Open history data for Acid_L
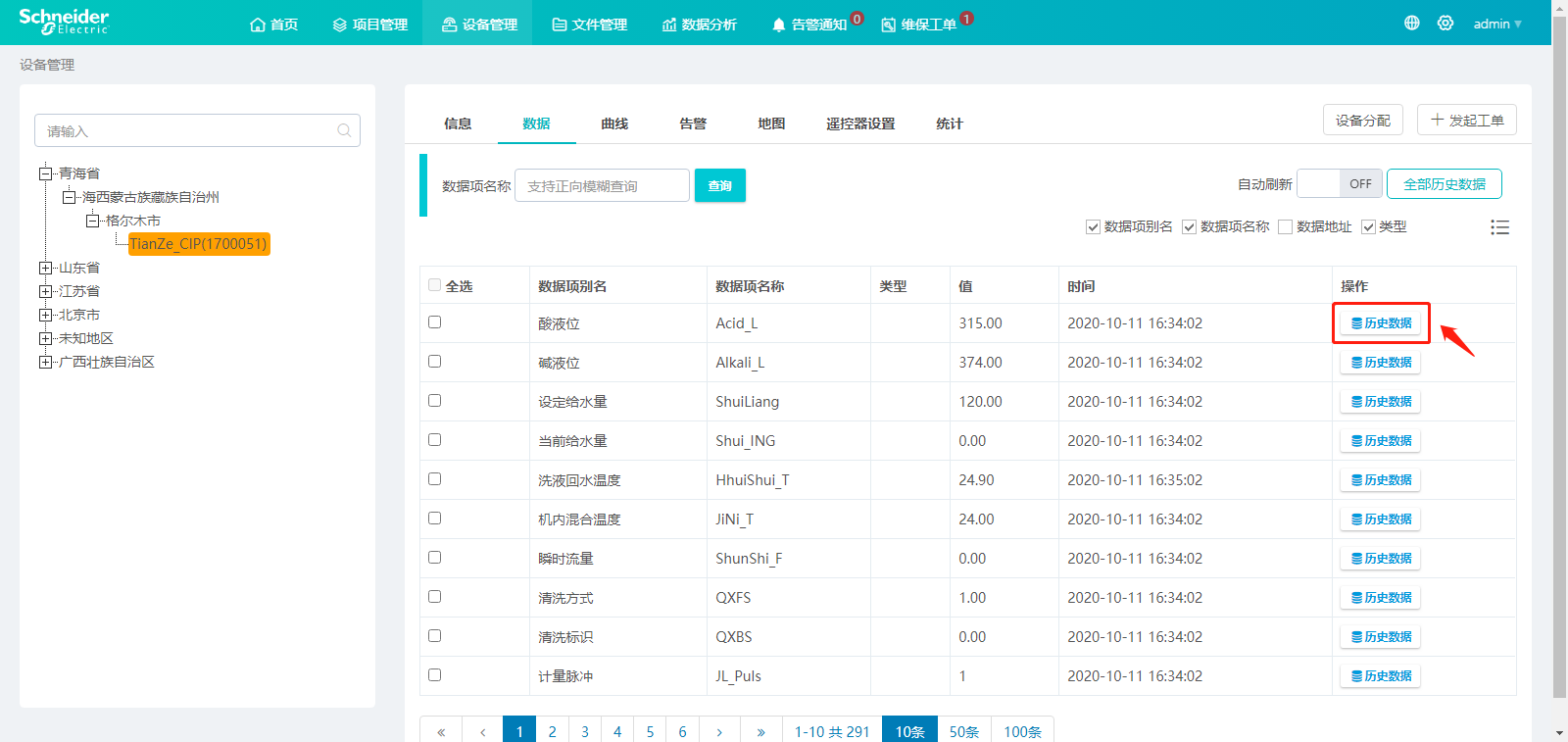The height and width of the screenshot is (742, 1568). [x=1381, y=323]
